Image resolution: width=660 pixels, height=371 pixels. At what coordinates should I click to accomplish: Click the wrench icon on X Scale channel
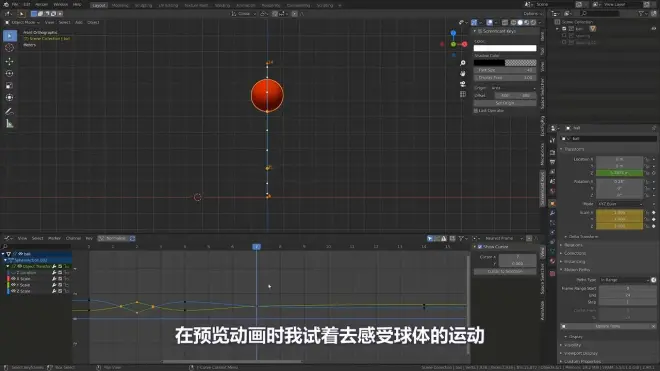pos(54,279)
